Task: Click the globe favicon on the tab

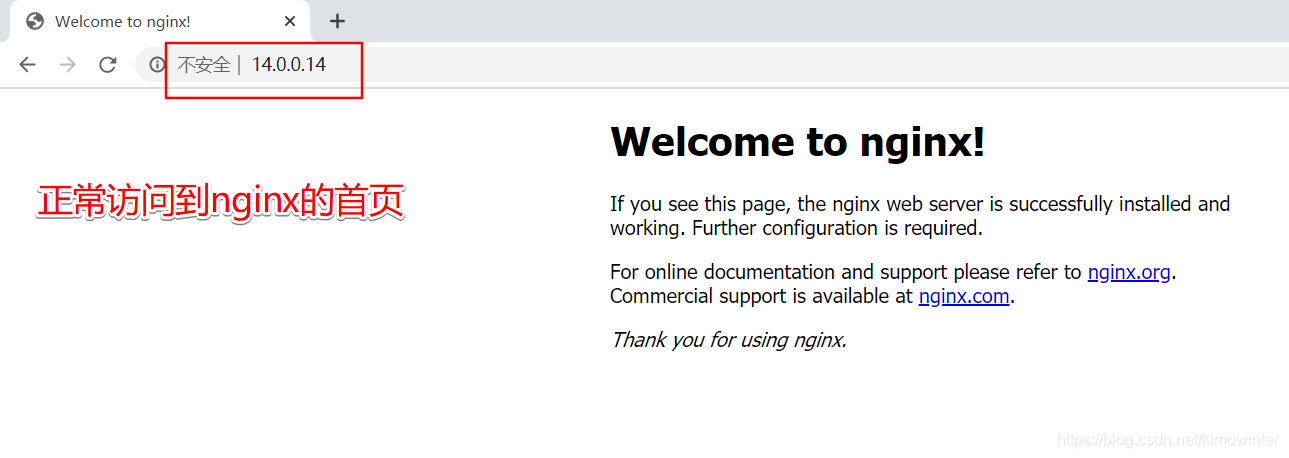Action: click(35, 21)
